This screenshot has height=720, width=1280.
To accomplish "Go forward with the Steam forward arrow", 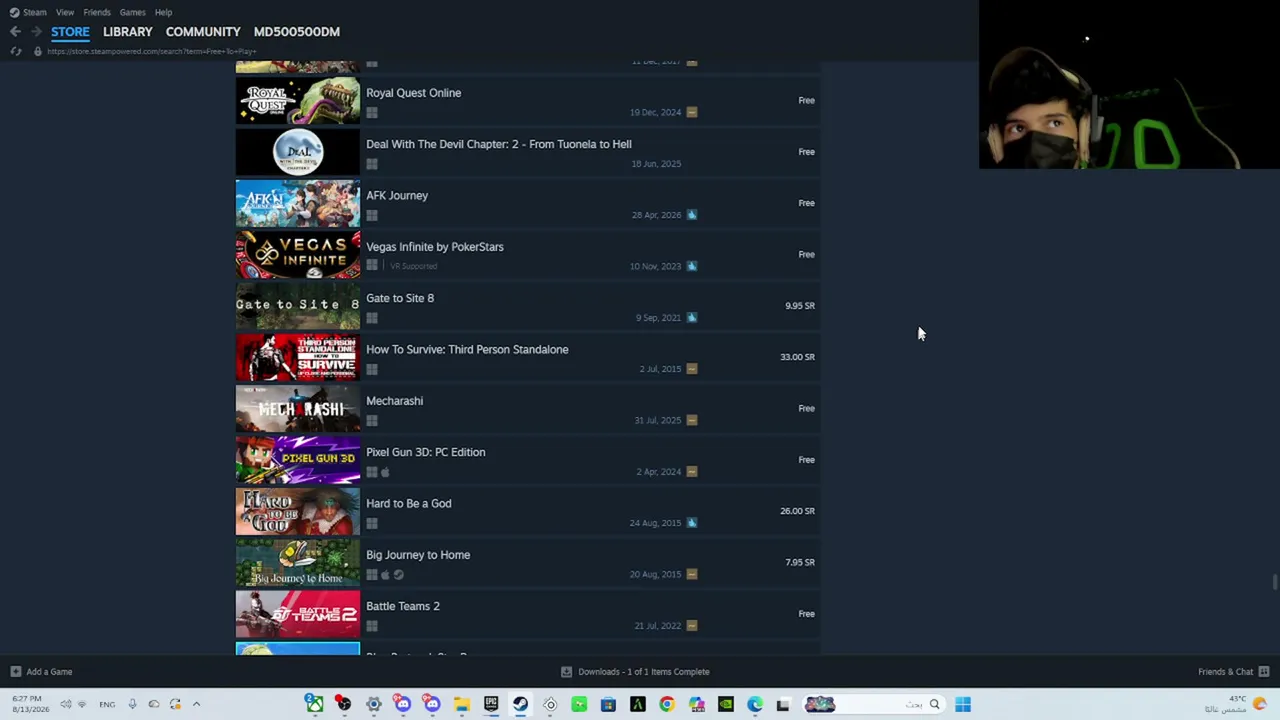I will (36, 32).
